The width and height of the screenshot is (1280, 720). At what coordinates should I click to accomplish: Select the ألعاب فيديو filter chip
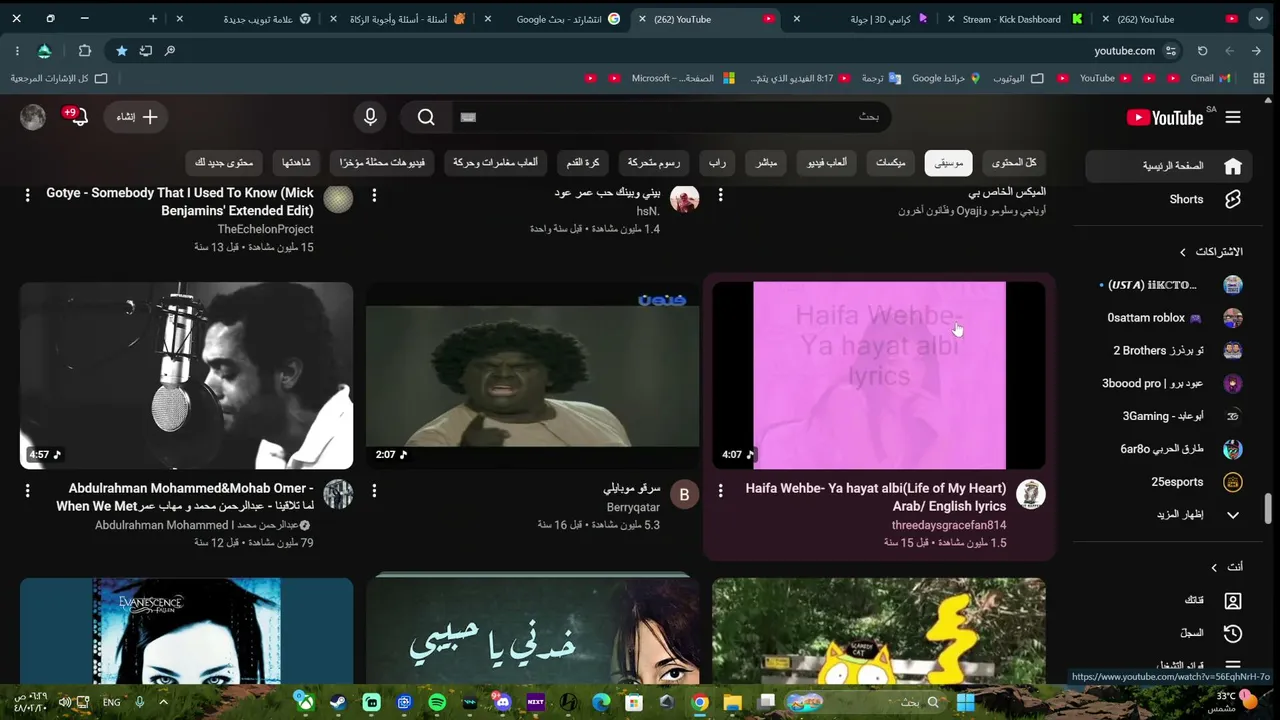point(827,163)
